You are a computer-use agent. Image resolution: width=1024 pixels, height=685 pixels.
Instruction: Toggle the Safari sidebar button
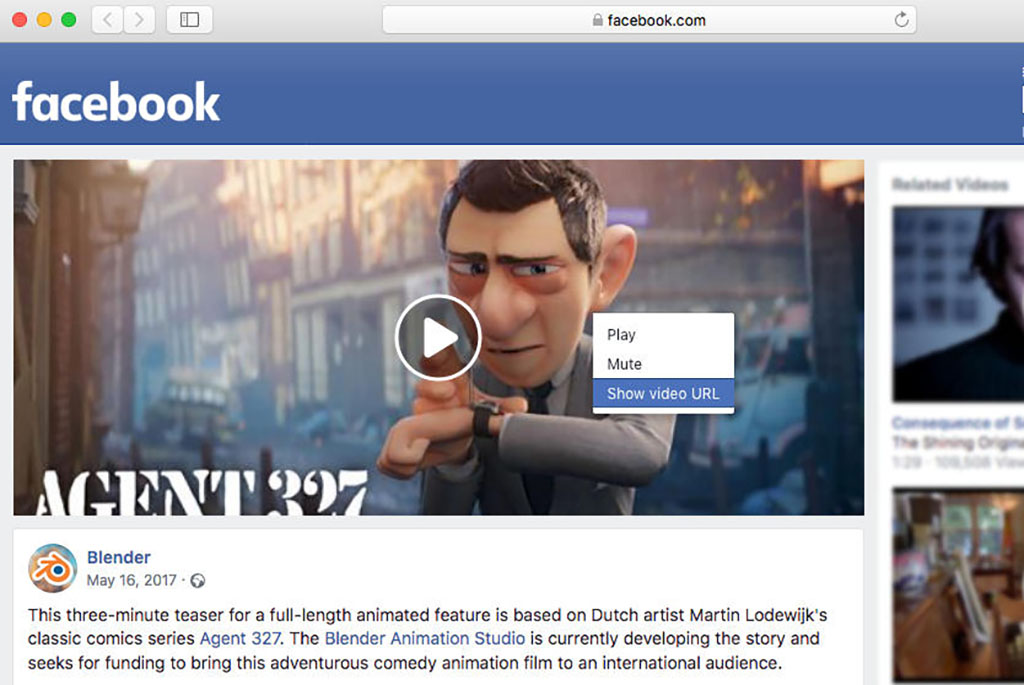tap(189, 20)
